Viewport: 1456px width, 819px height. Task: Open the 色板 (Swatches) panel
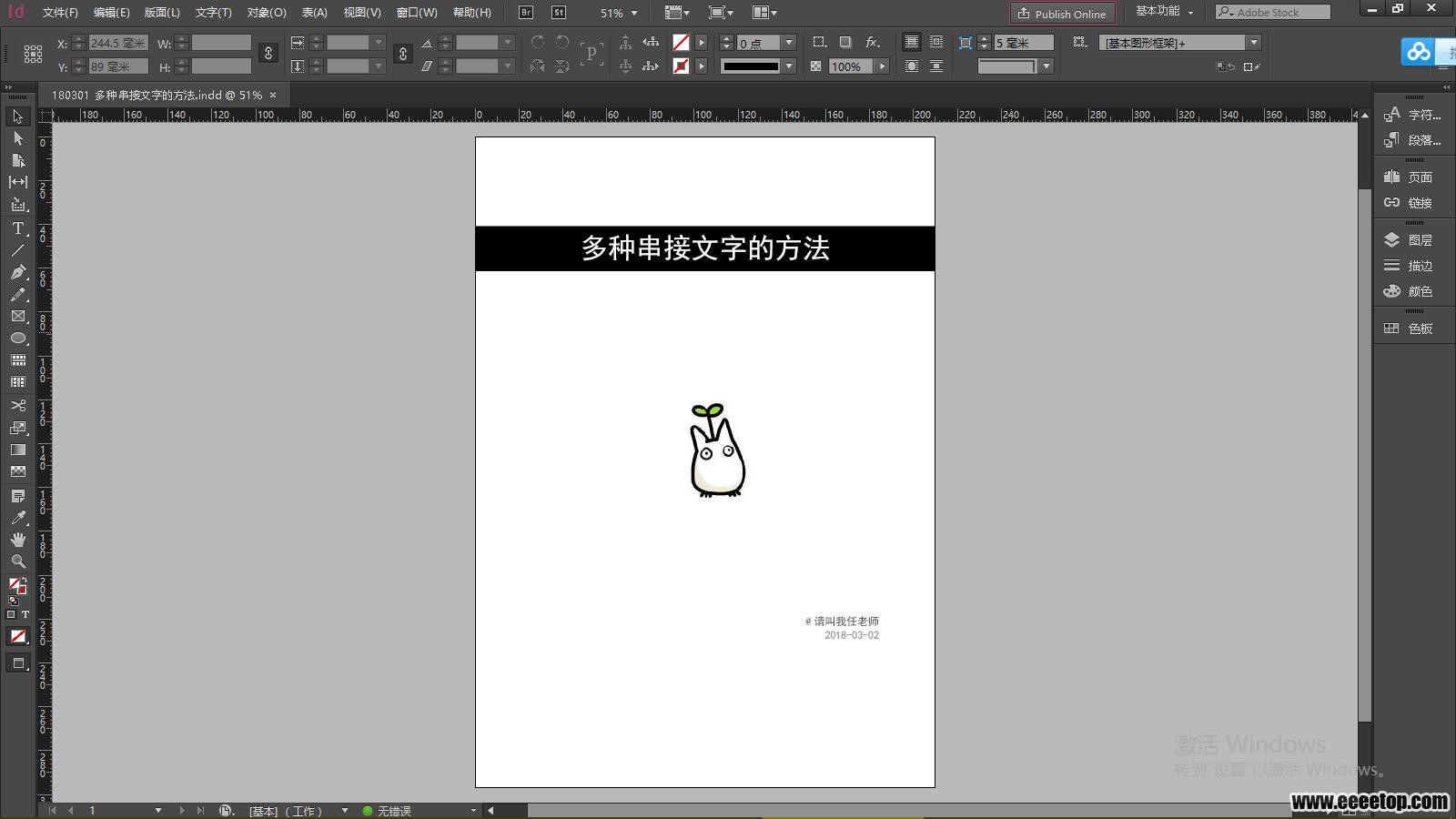pyautogui.click(x=1409, y=329)
